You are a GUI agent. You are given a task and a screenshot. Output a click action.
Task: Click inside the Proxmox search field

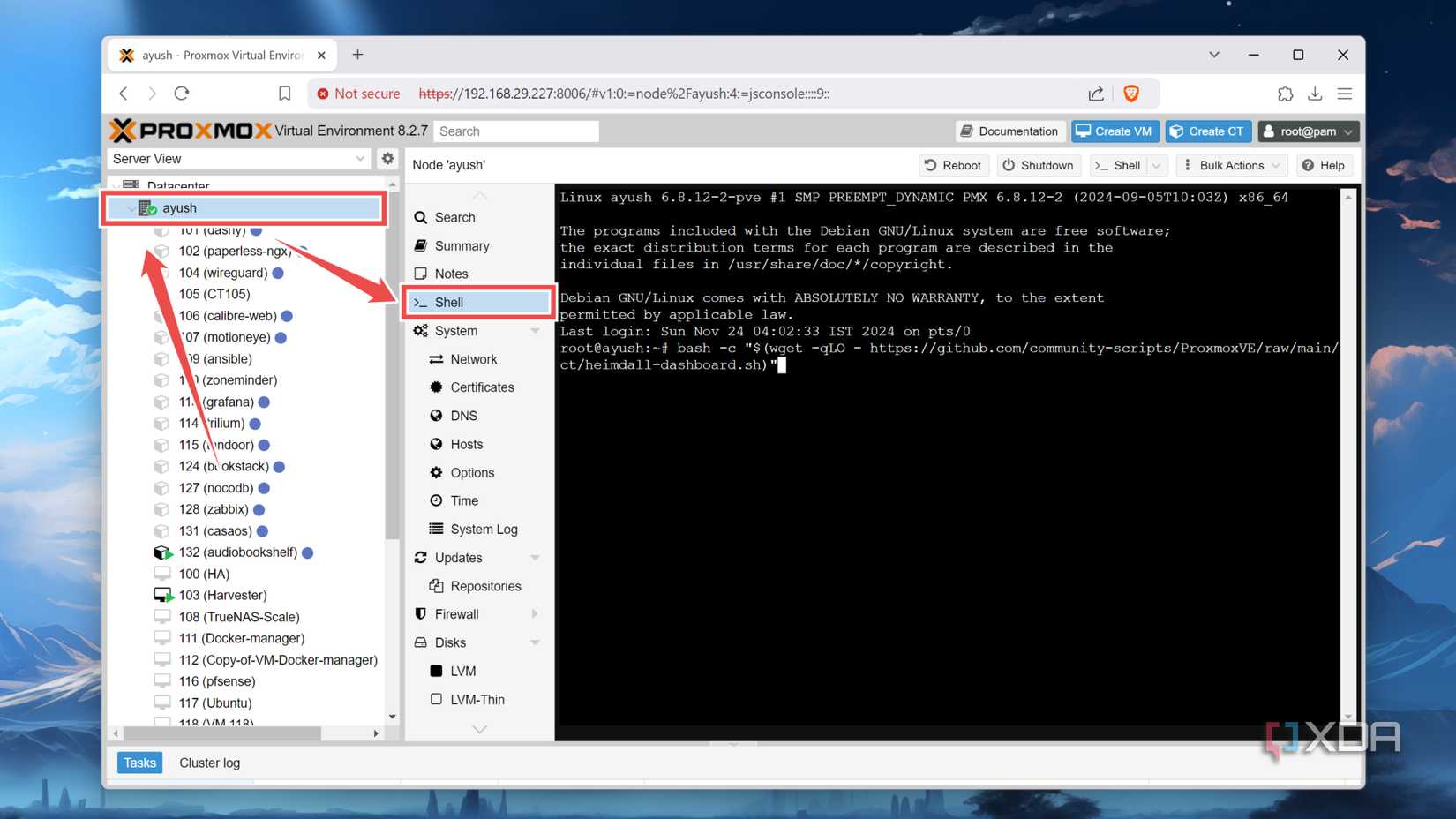[516, 131]
